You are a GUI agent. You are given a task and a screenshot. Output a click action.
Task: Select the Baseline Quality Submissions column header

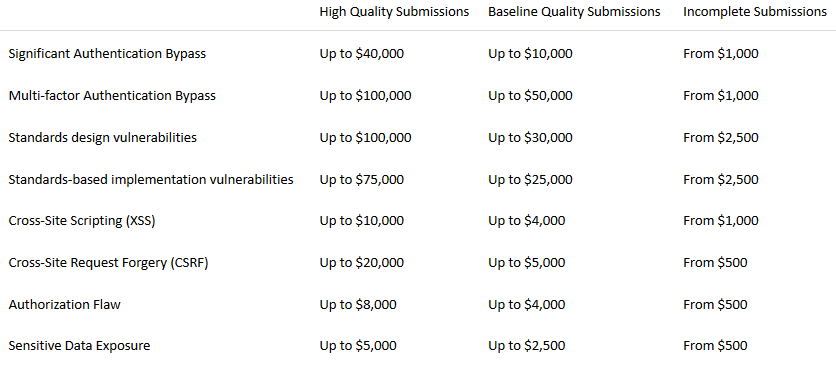(x=574, y=12)
